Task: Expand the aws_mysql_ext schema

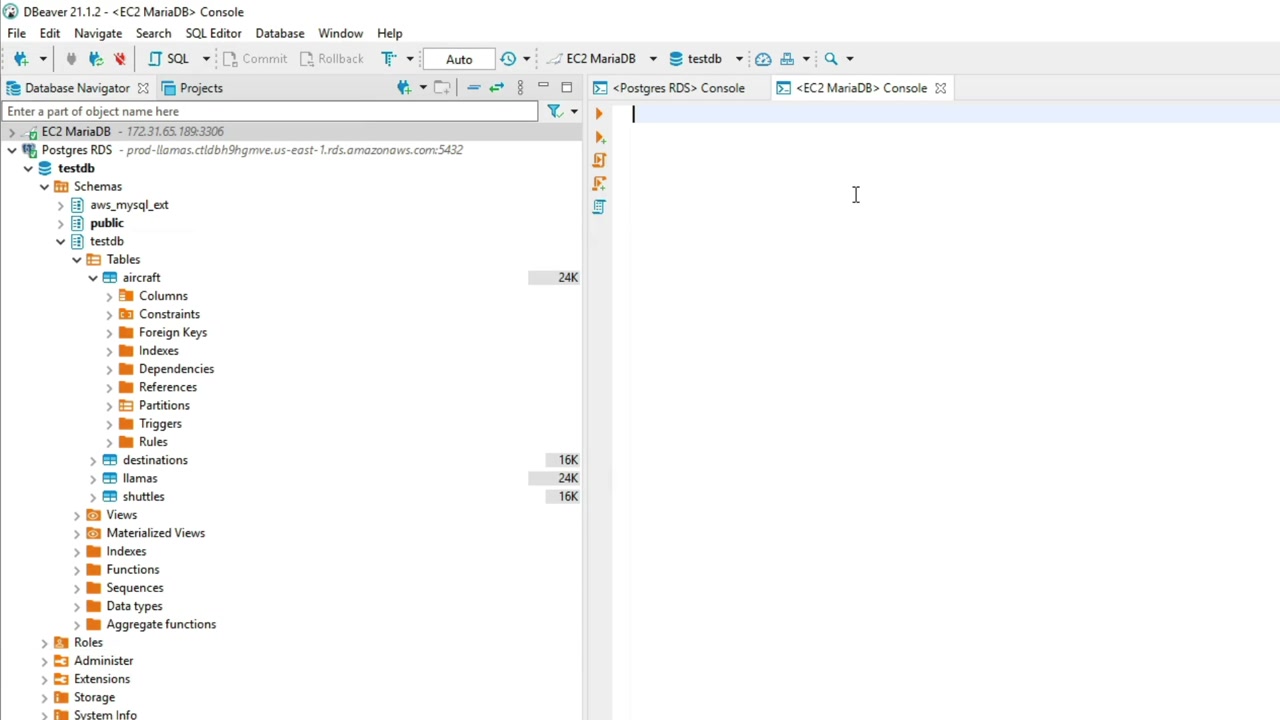Action: coord(61,205)
